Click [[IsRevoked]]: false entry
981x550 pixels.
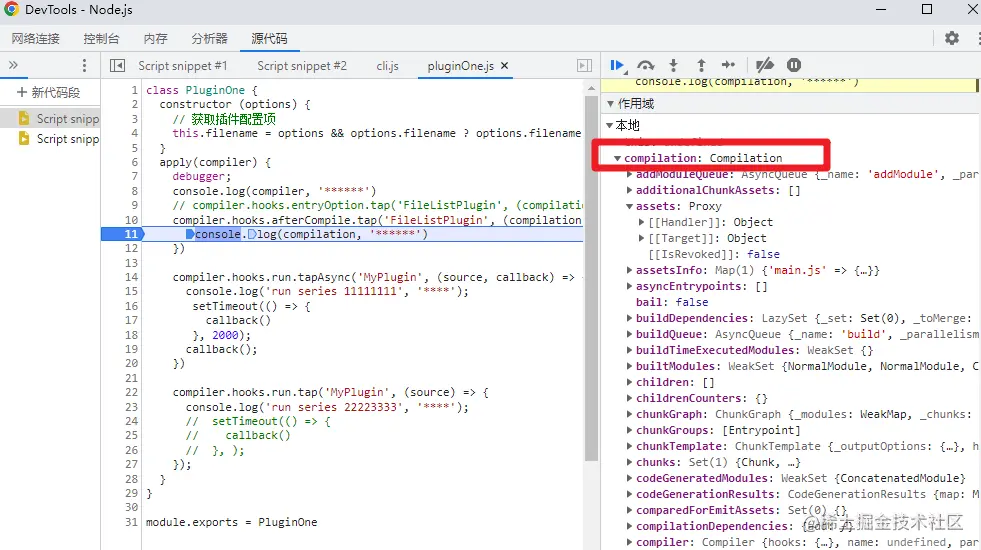point(714,254)
